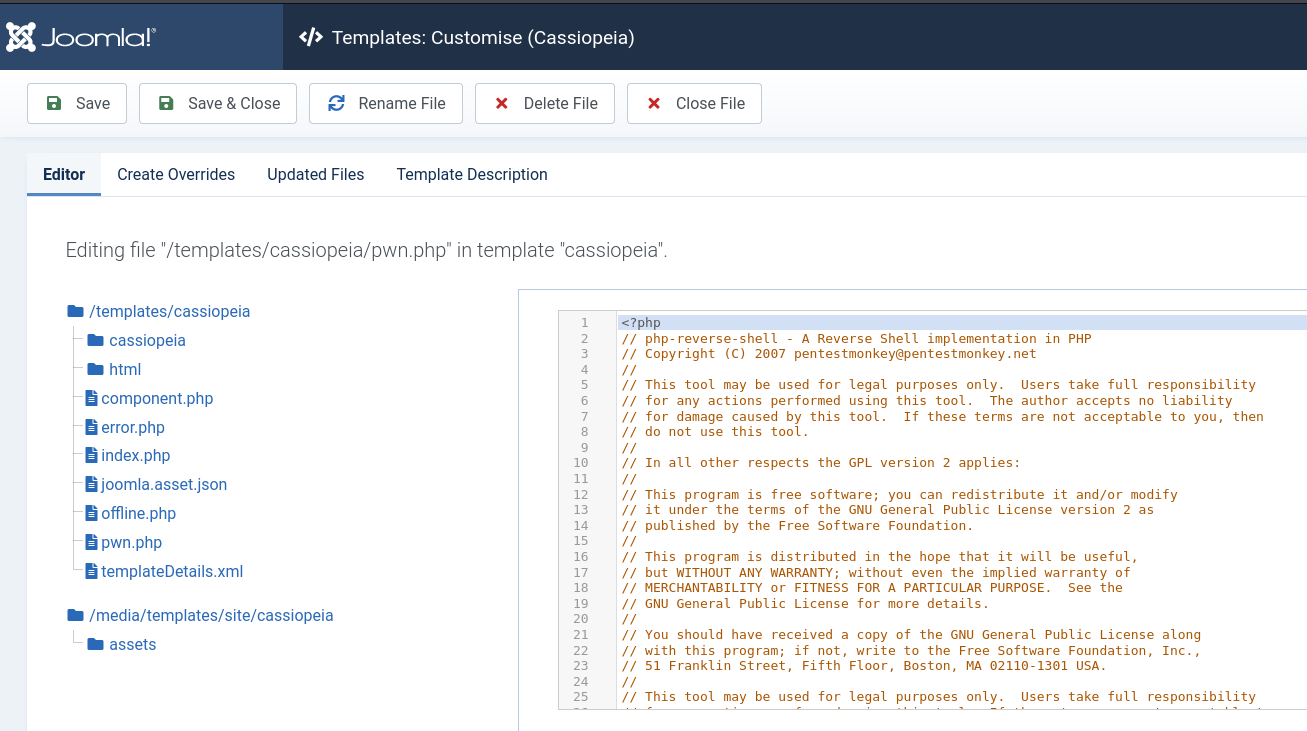Open the Template Description tab
This screenshot has width=1307, height=731.
point(472,174)
